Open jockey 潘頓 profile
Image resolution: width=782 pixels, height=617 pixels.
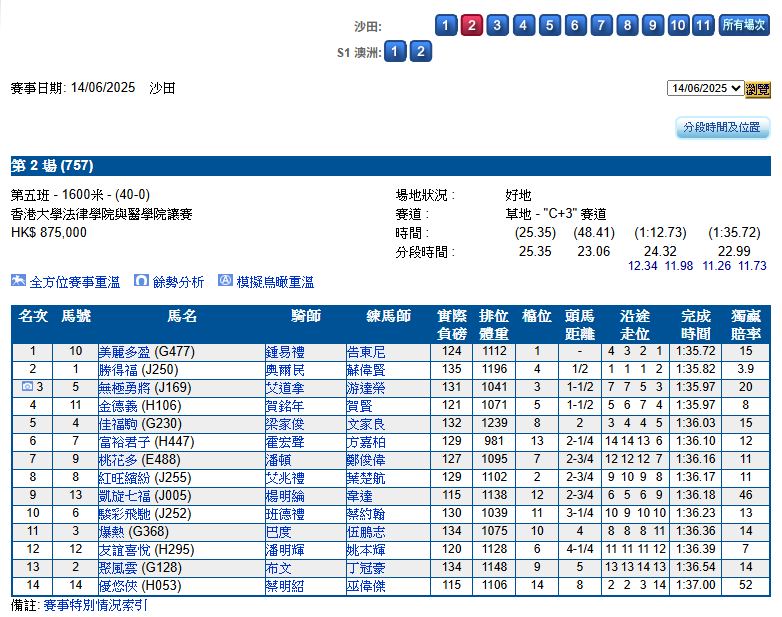tap(279, 460)
